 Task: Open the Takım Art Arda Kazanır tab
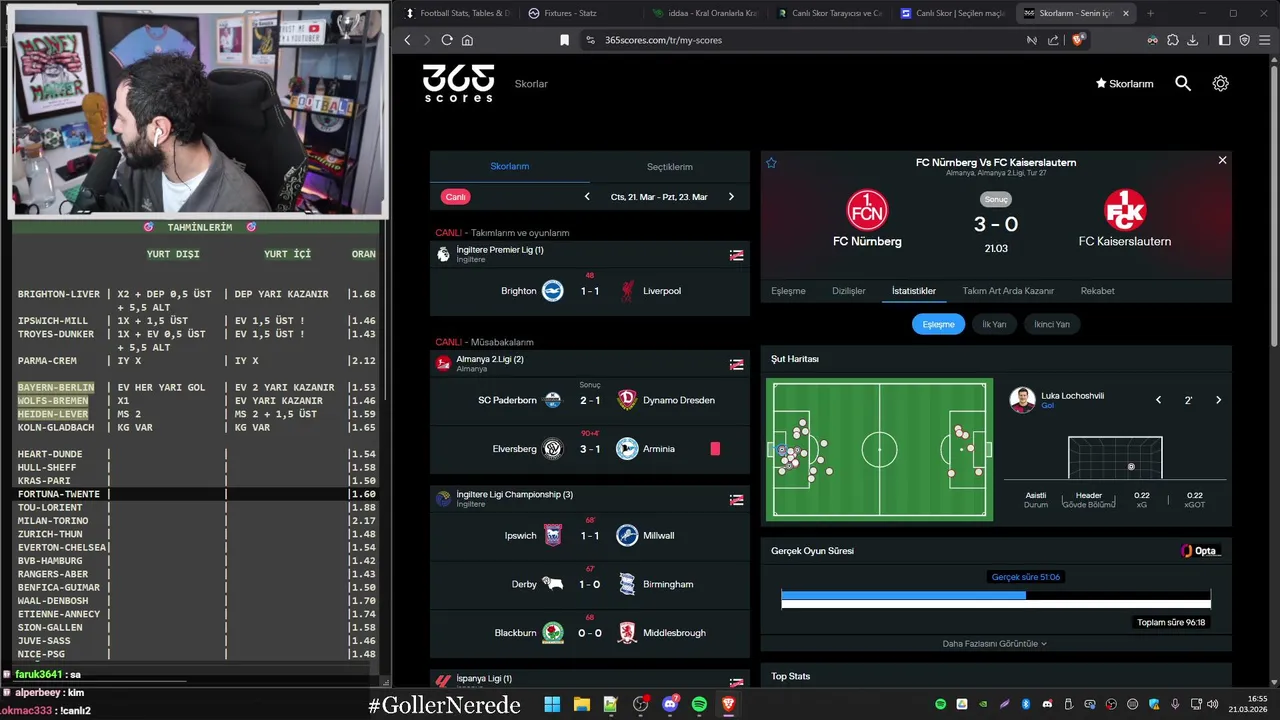click(1008, 291)
